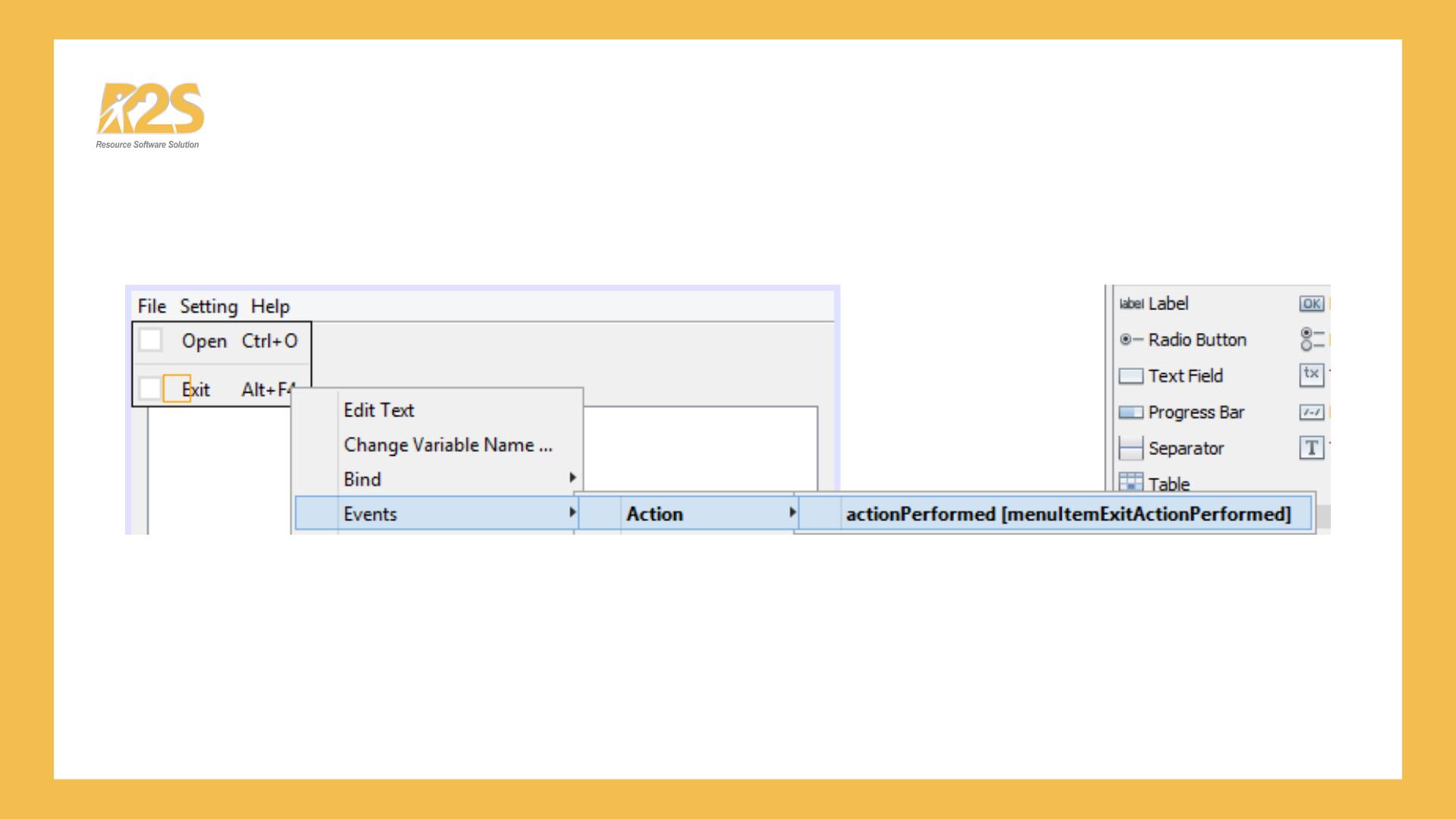Click the OK button palette icon
The image size is (1456, 819).
tap(1311, 304)
